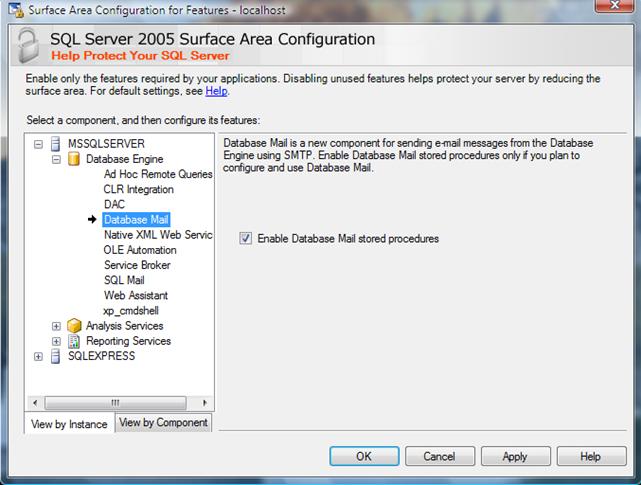
Task: Click the title bar application icon
Action: [10, 9]
